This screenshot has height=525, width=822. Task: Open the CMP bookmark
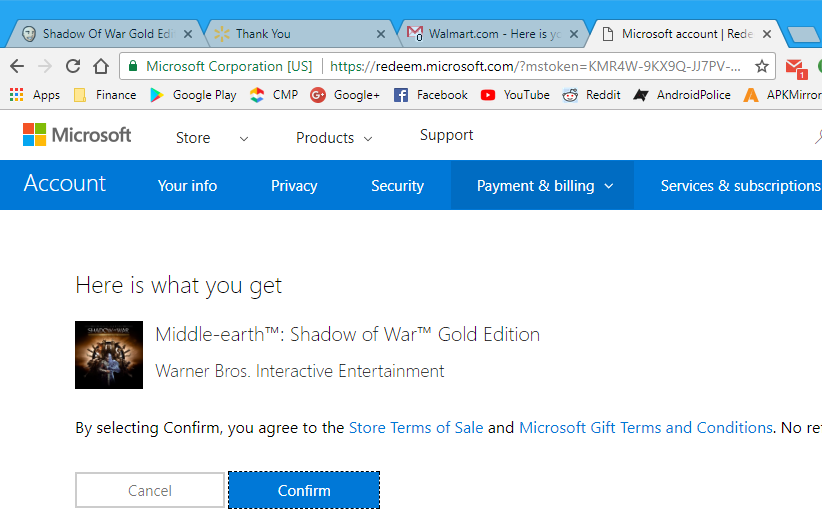[274, 95]
